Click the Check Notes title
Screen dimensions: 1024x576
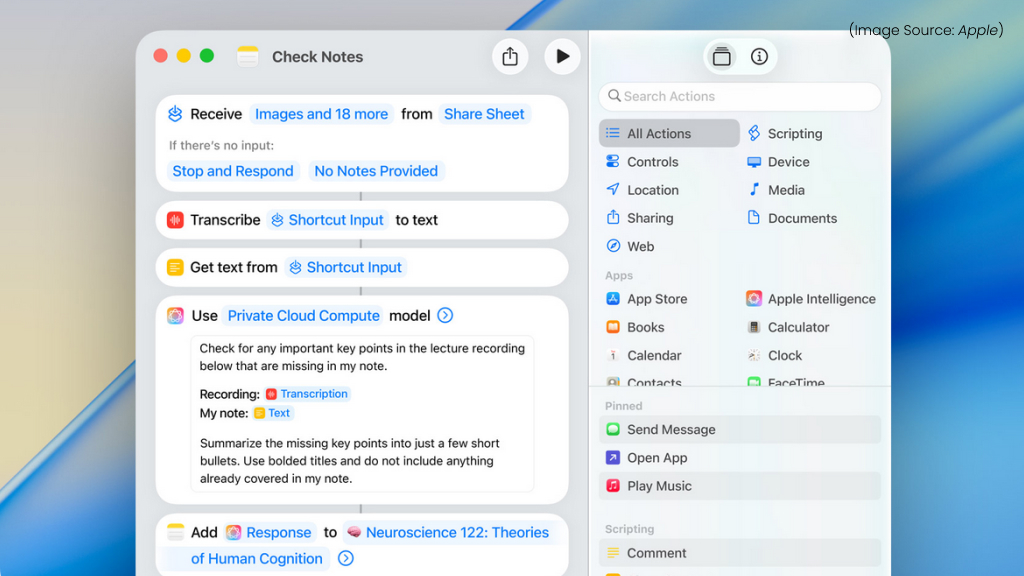point(317,57)
